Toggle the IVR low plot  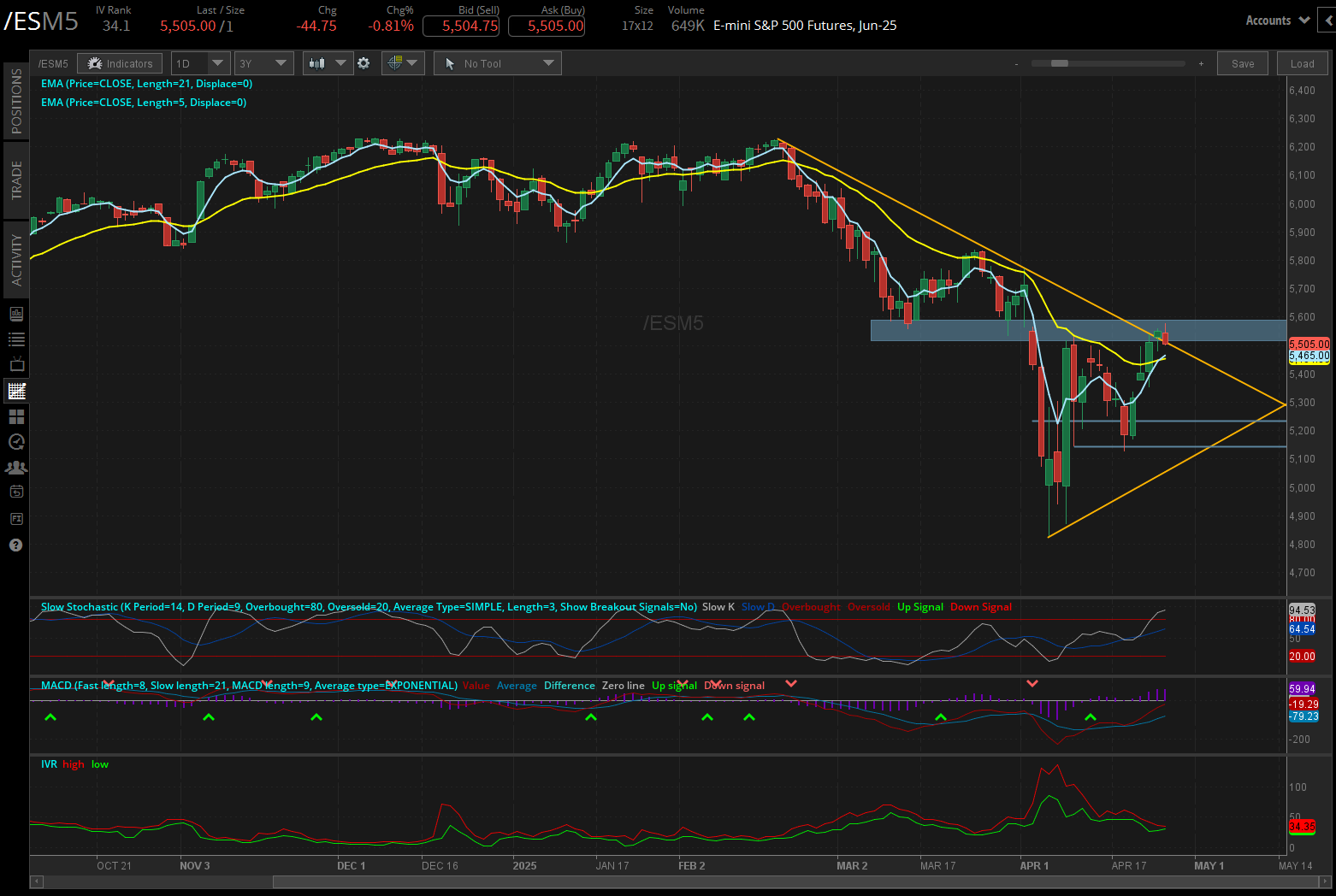click(x=99, y=763)
